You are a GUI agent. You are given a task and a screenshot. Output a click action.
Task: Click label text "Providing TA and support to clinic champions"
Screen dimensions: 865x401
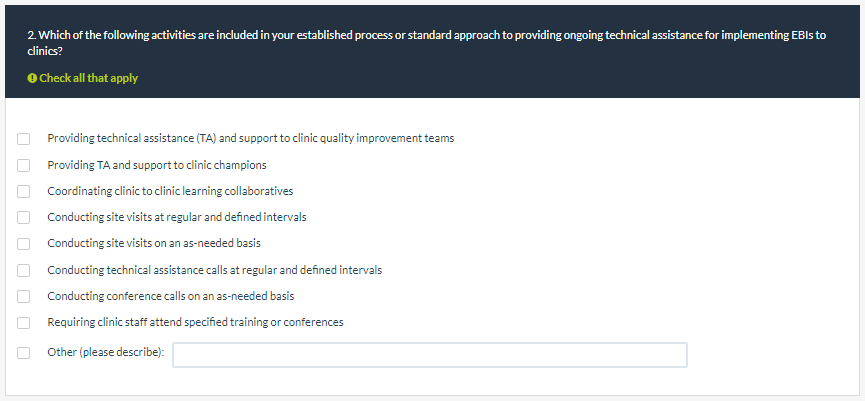pos(157,165)
